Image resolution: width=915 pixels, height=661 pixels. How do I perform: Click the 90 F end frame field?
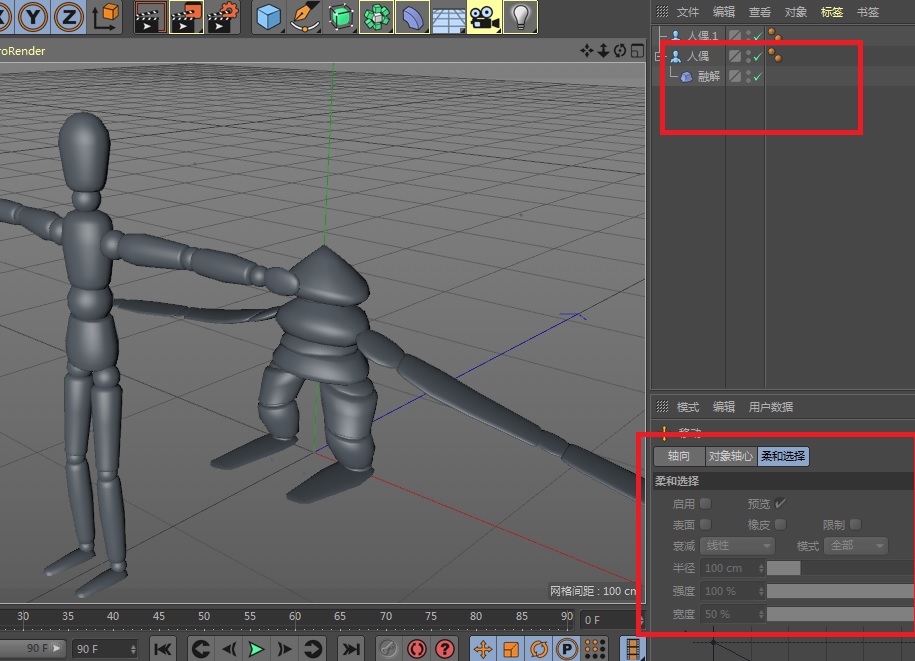105,649
